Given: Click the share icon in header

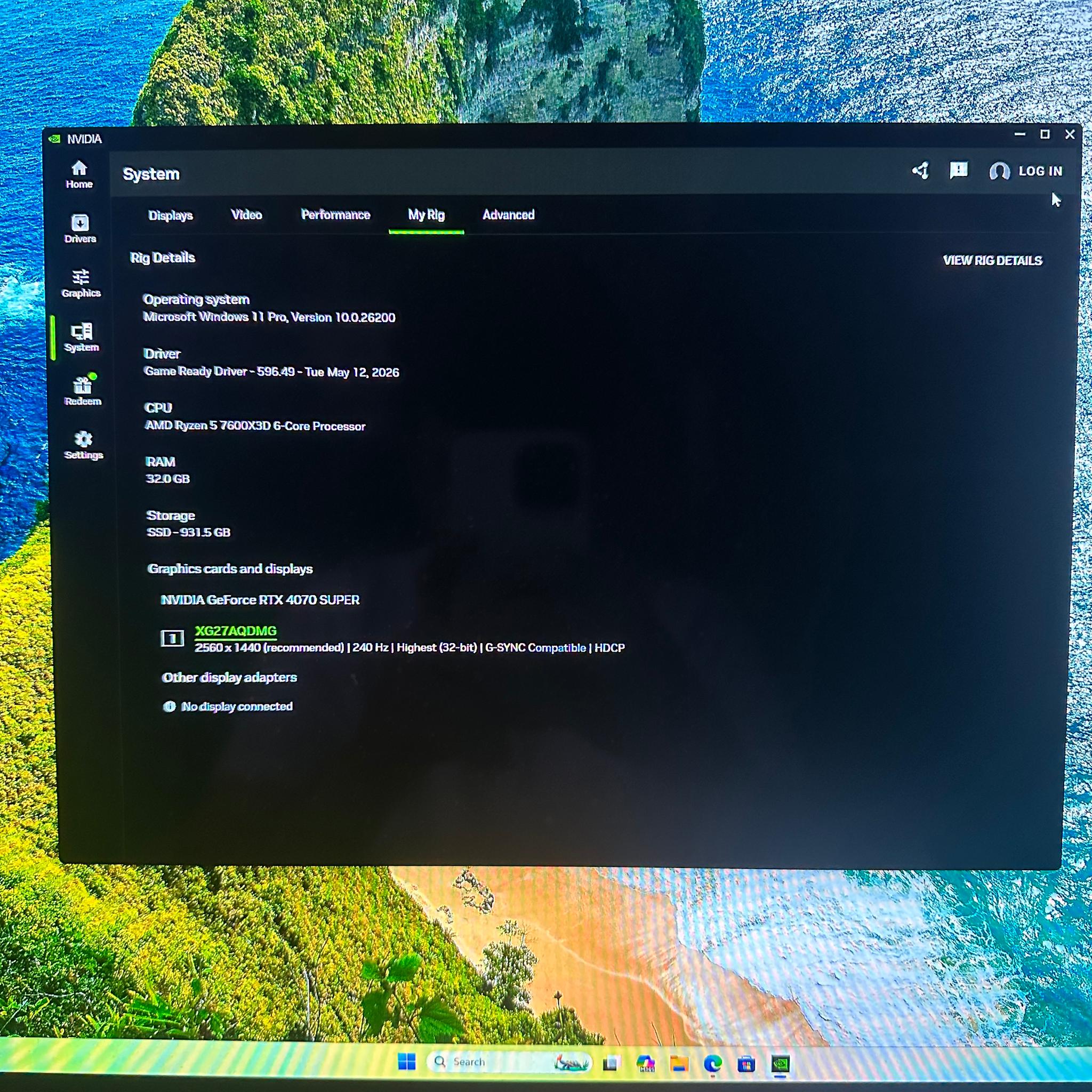Looking at the screenshot, I should (920, 170).
